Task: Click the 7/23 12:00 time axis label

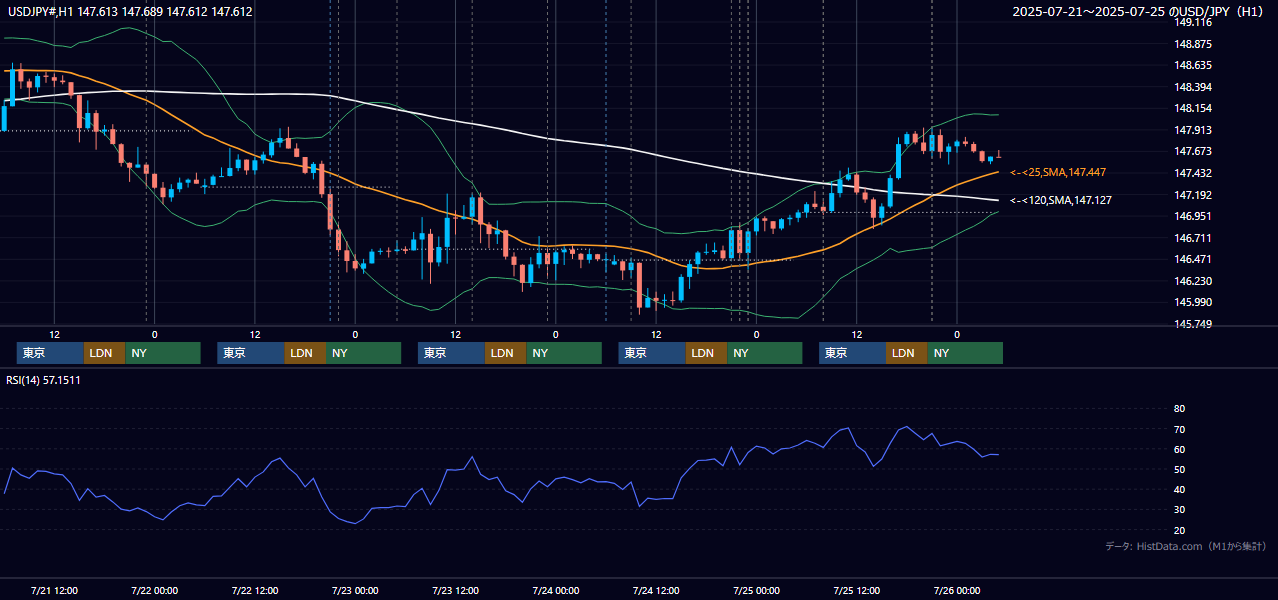Action: coord(455,590)
